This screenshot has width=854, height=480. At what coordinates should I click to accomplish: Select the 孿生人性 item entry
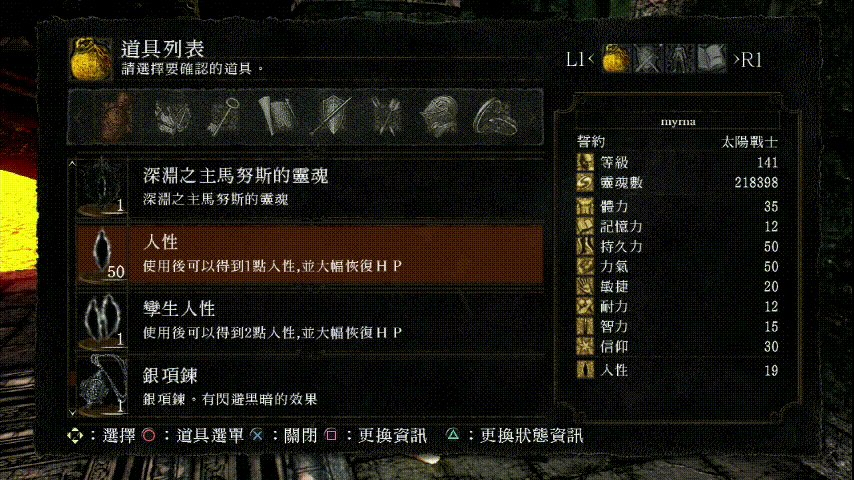309,321
